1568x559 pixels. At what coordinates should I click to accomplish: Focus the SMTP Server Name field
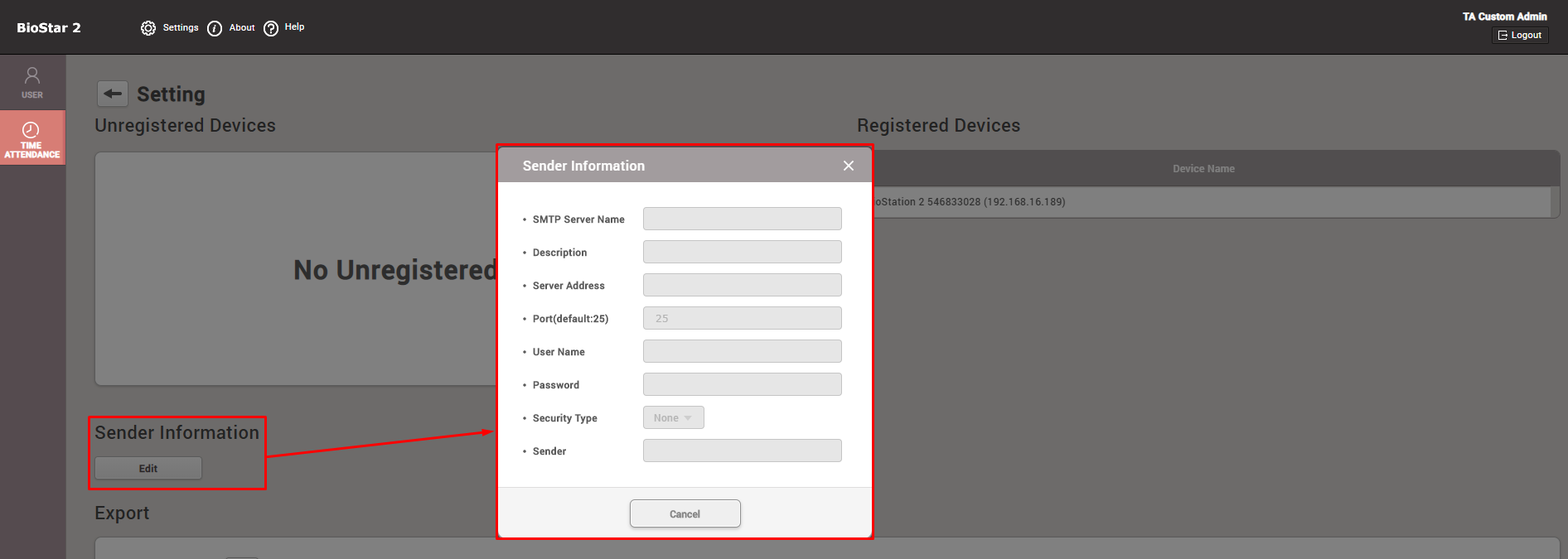coord(742,219)
